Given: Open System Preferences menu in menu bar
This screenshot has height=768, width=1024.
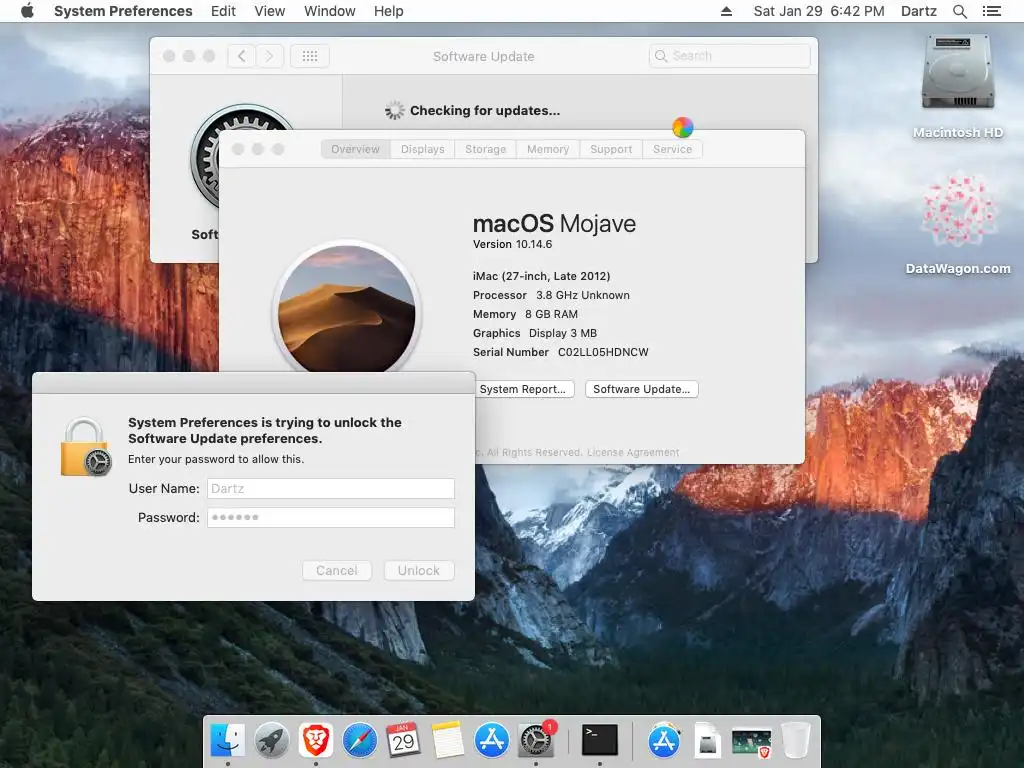Looking at the screenshot, I should 123,11.
